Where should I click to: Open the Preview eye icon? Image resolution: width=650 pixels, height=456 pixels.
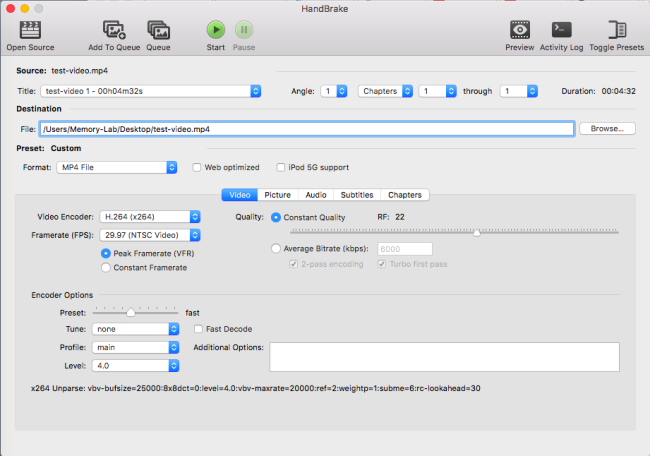(520, 30)
